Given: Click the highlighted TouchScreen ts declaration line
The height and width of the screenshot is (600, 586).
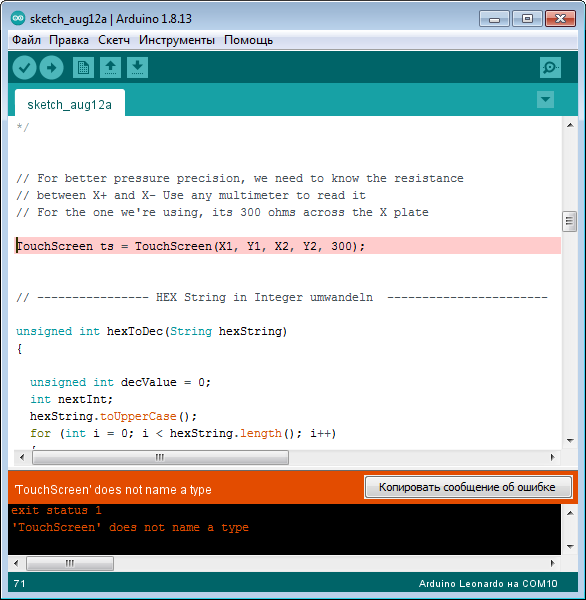Looking at the screenshot, I should tap(288, 246).
